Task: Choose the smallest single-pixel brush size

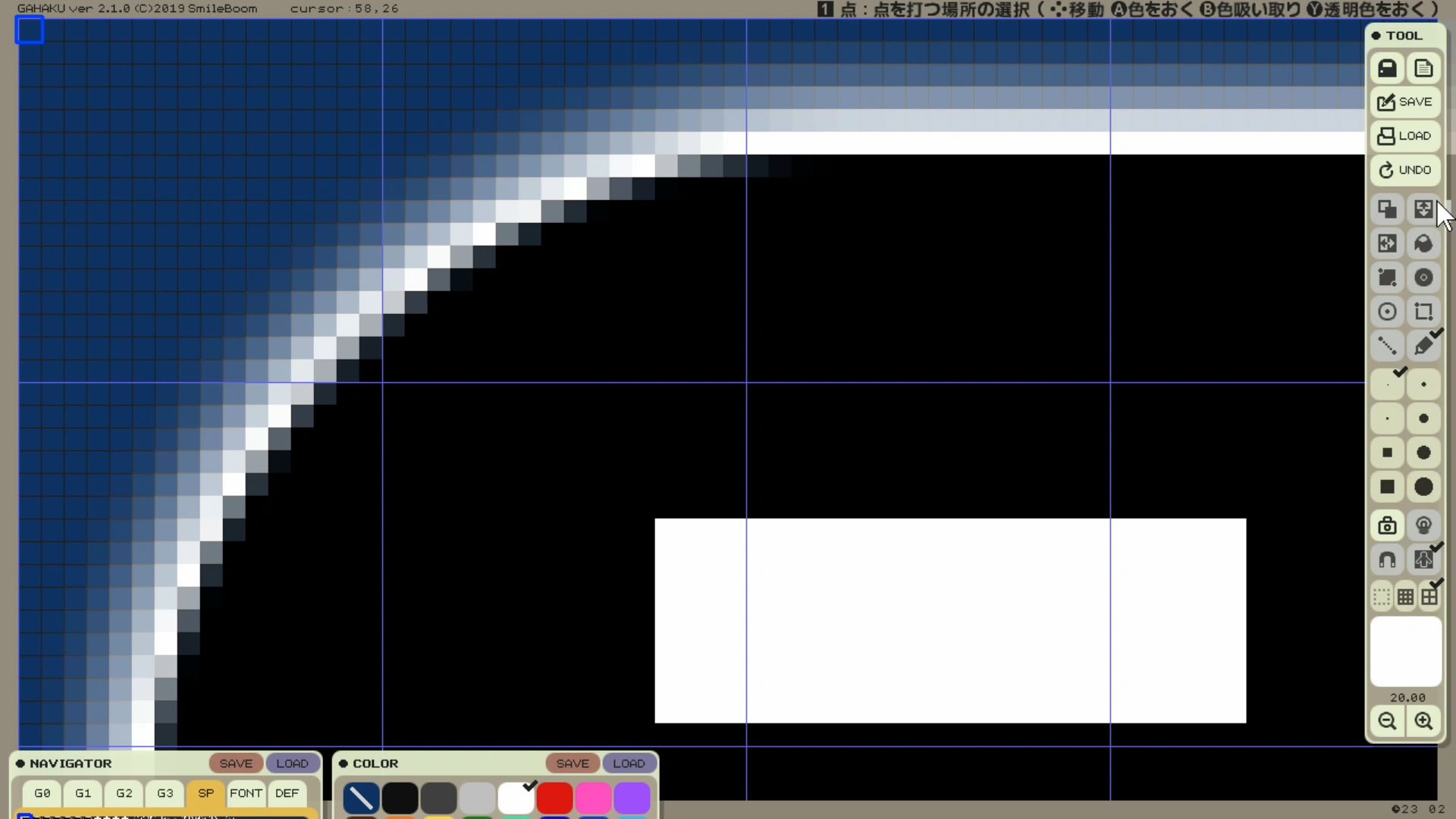Action: tap(1387, 384)
